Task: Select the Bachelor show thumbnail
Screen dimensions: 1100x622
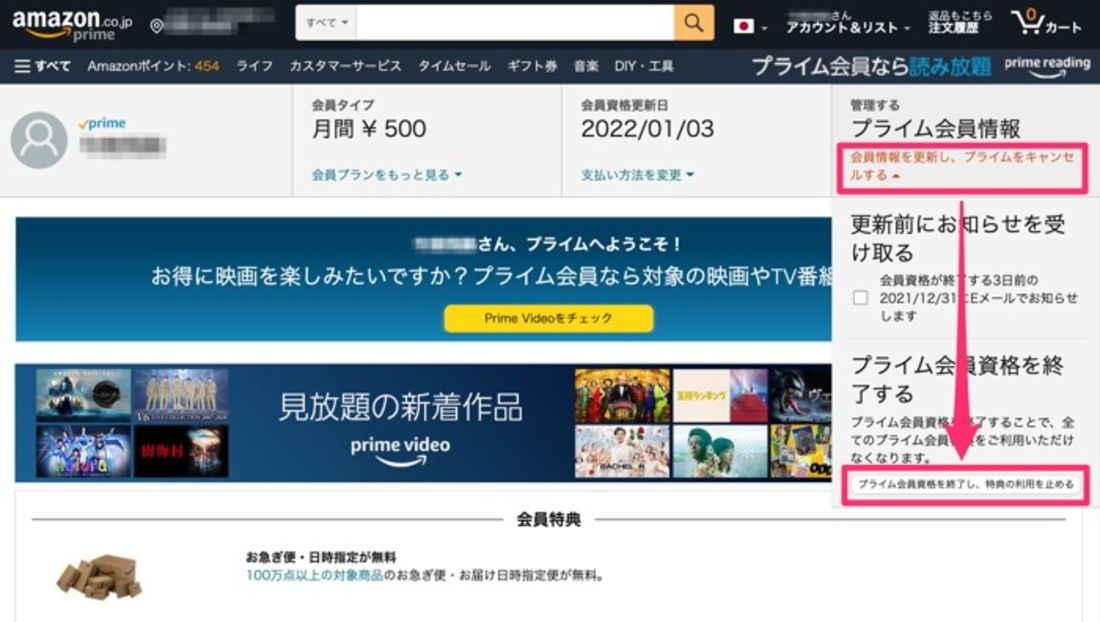Action: tap(622, 452)
